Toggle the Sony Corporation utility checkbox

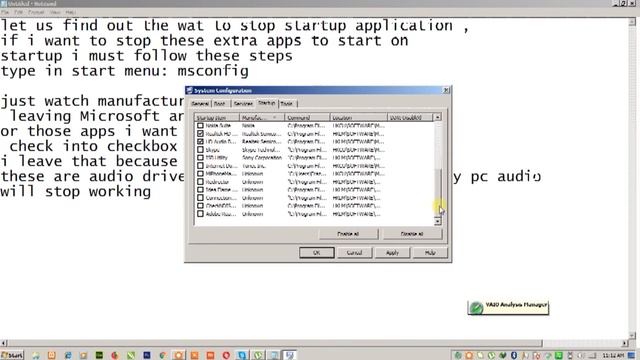coord(200,158)
